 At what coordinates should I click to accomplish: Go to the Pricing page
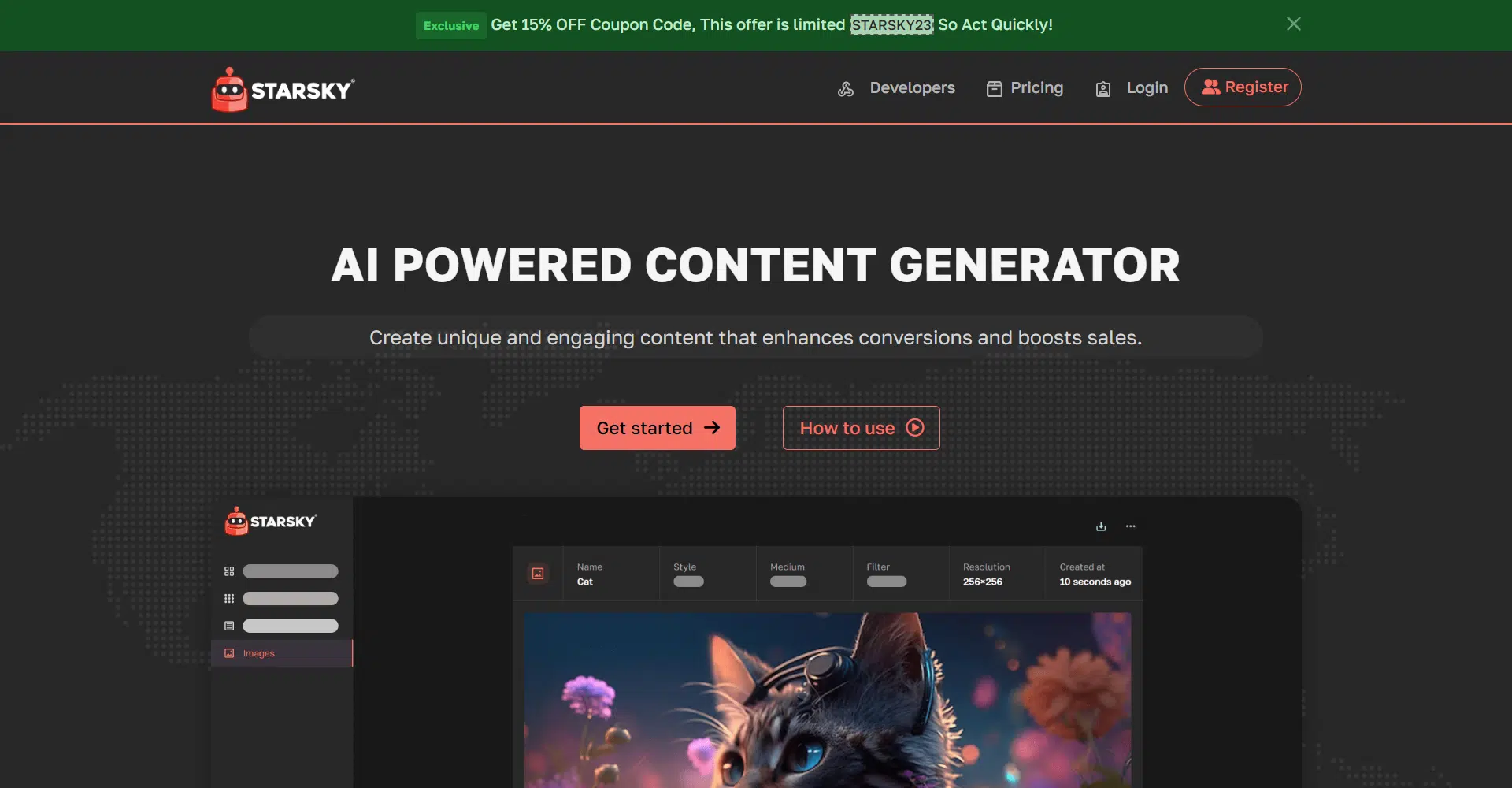point(1036,88)
